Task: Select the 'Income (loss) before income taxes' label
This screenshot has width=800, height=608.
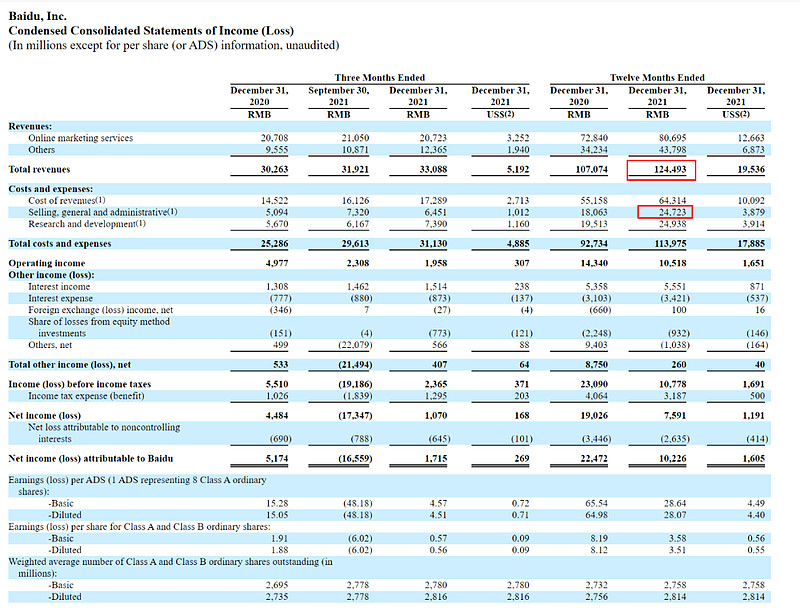Action: click(x=80, y=384)
